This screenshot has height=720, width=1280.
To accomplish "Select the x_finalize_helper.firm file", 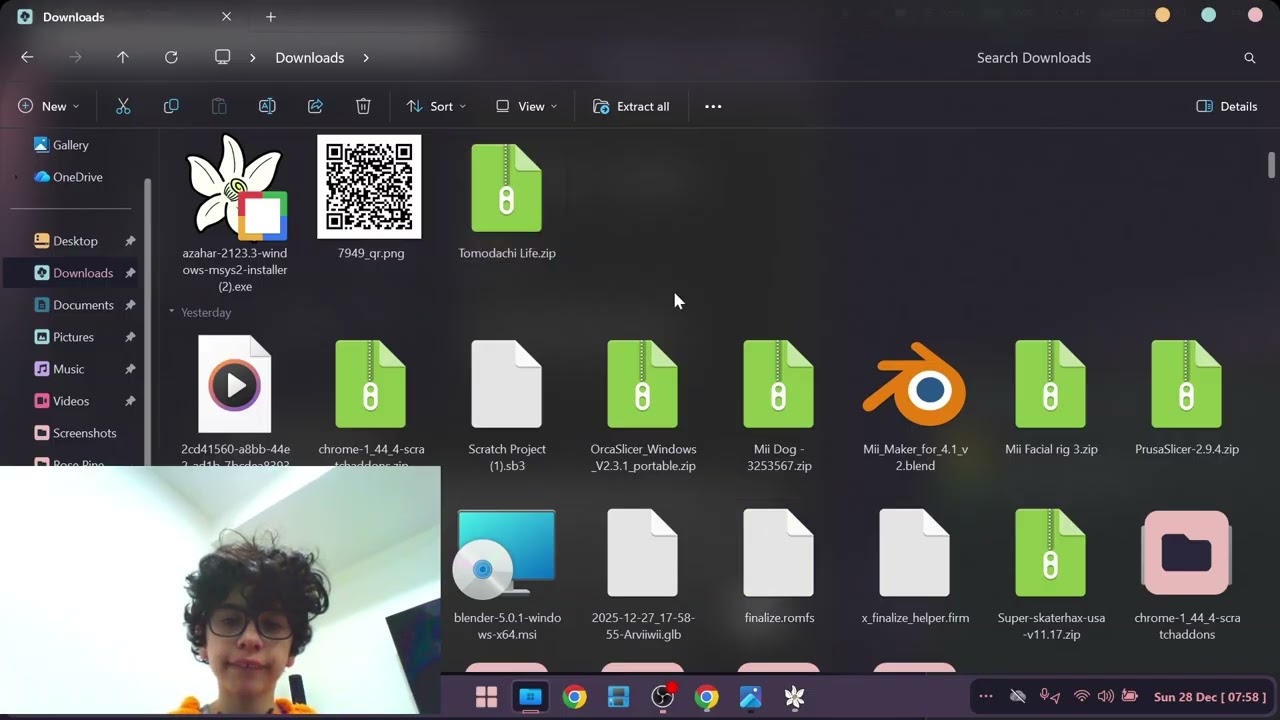I will pos(915,567).
